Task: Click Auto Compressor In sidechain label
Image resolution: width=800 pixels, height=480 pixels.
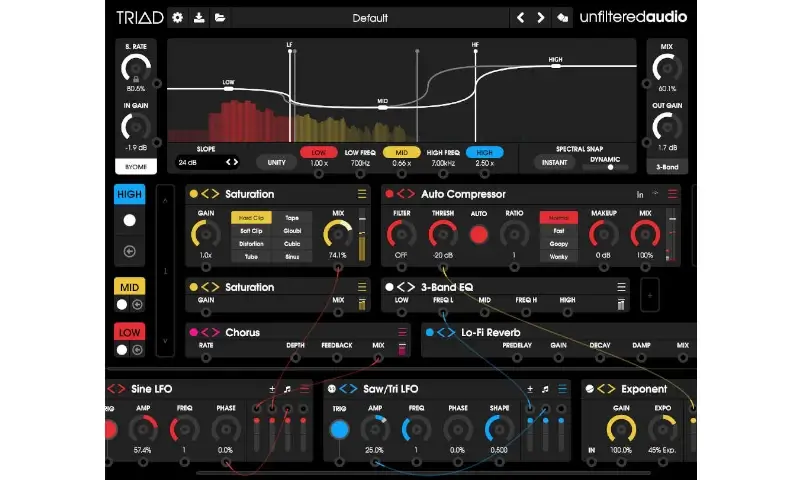Action: click(x=640, y=194)
